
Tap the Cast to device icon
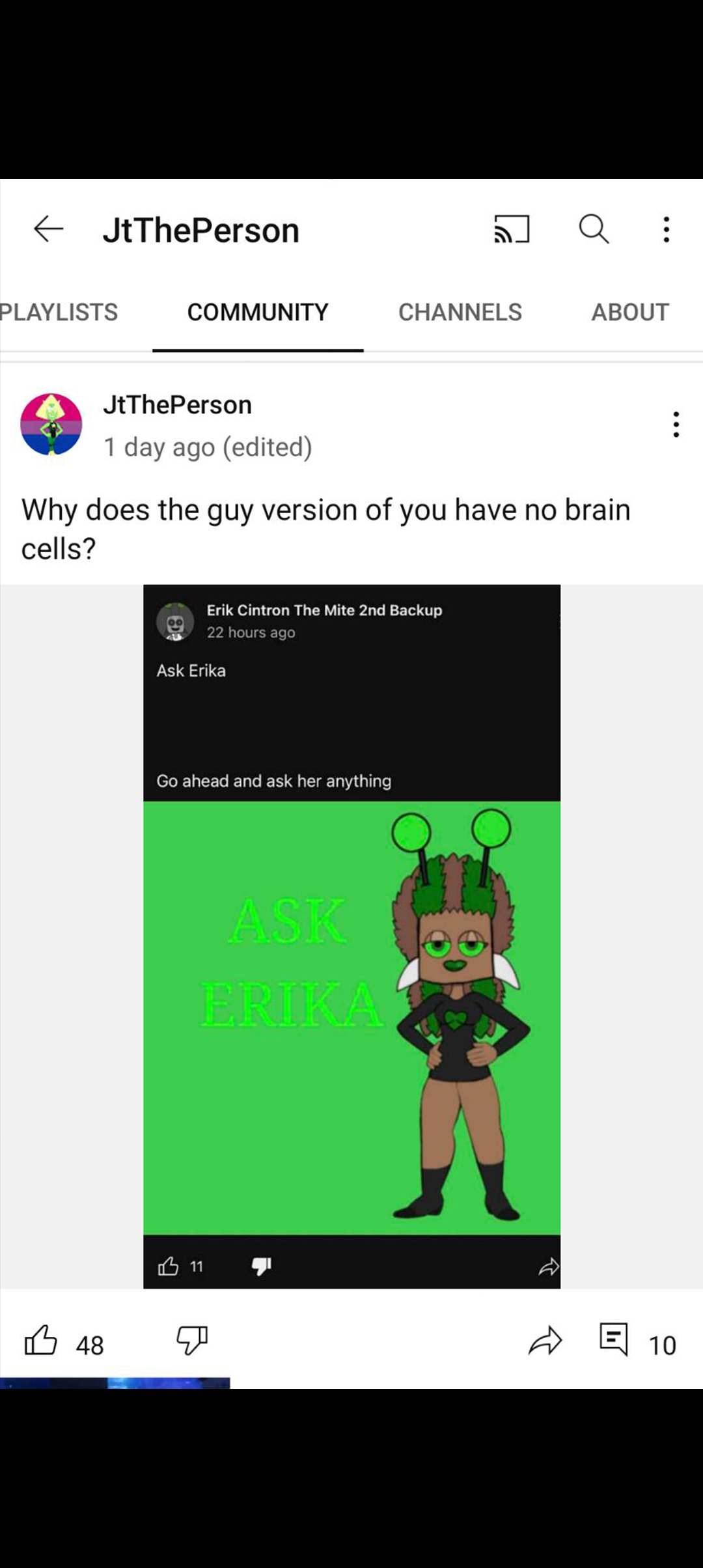click(x=512, y=229)
